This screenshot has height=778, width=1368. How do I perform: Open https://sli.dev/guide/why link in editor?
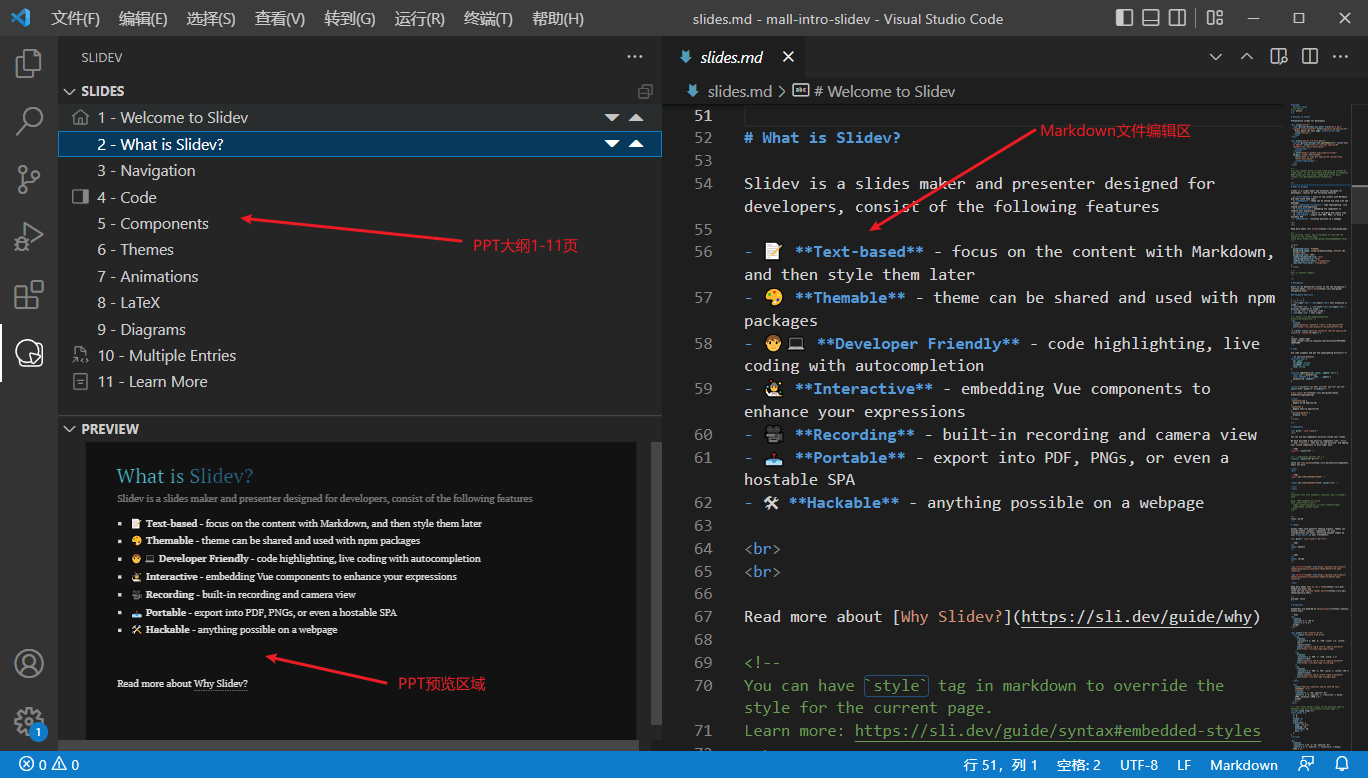1136,617
